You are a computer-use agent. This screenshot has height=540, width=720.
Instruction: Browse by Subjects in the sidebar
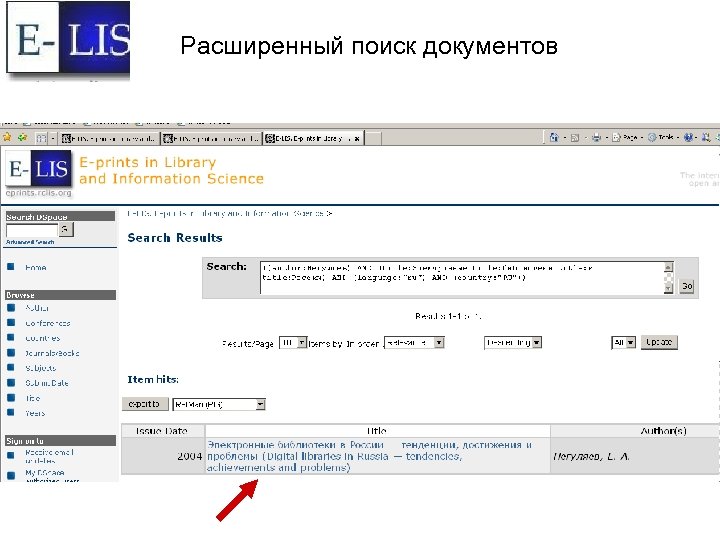pyautogui.click(x=40, y=368)
